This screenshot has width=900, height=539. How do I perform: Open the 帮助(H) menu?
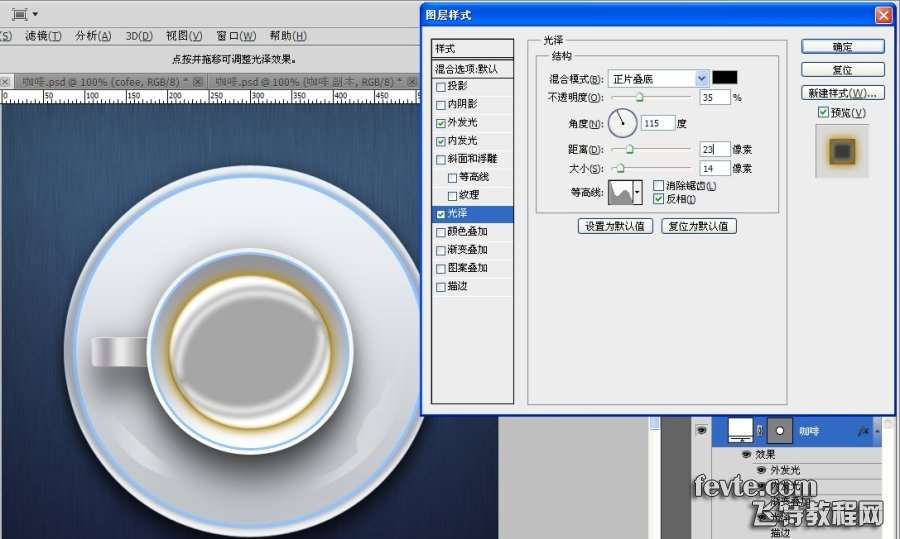click(288, 36)
